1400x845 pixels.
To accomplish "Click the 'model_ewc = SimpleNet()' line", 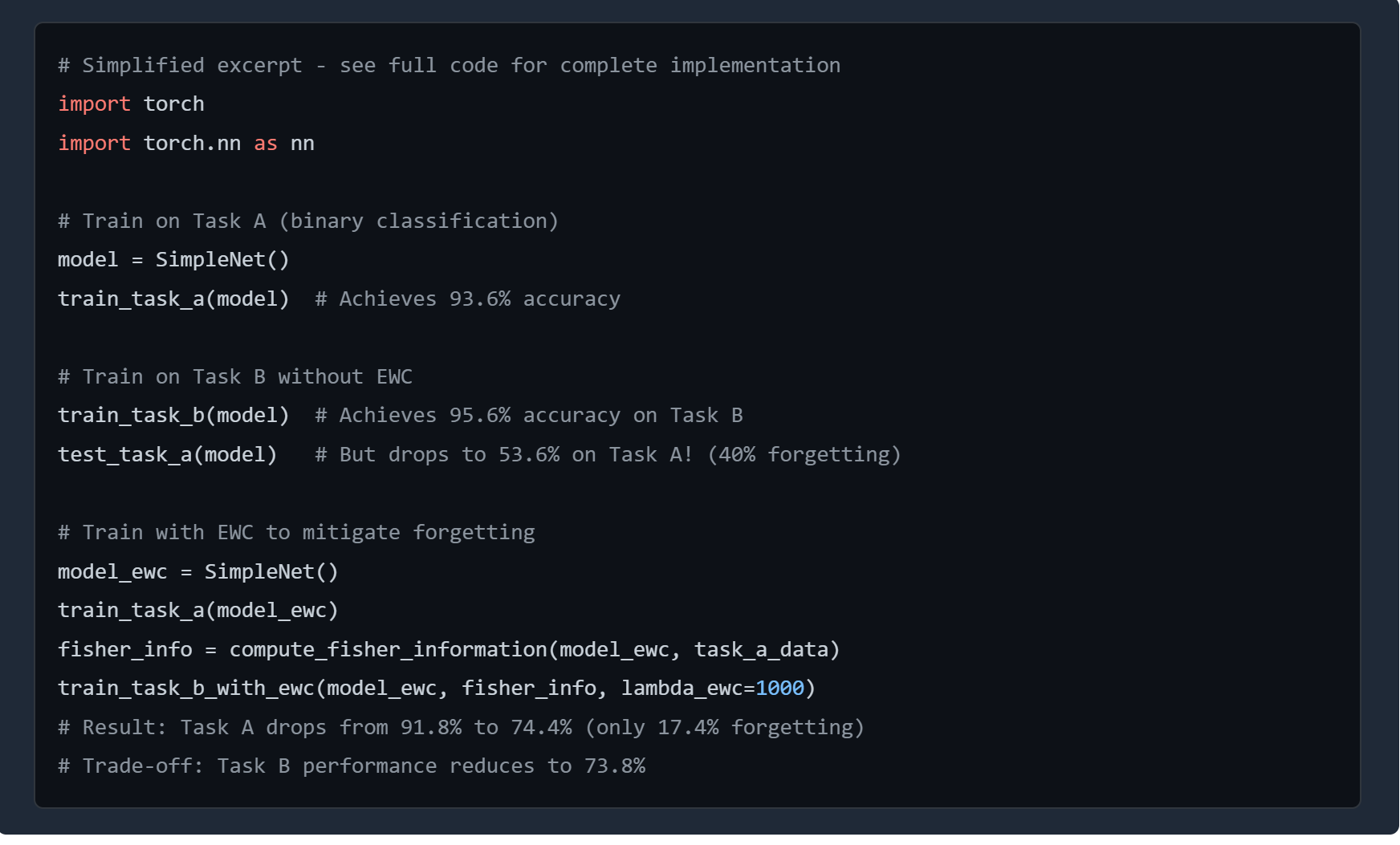I will pyautogui.click(x=197, y=572).
